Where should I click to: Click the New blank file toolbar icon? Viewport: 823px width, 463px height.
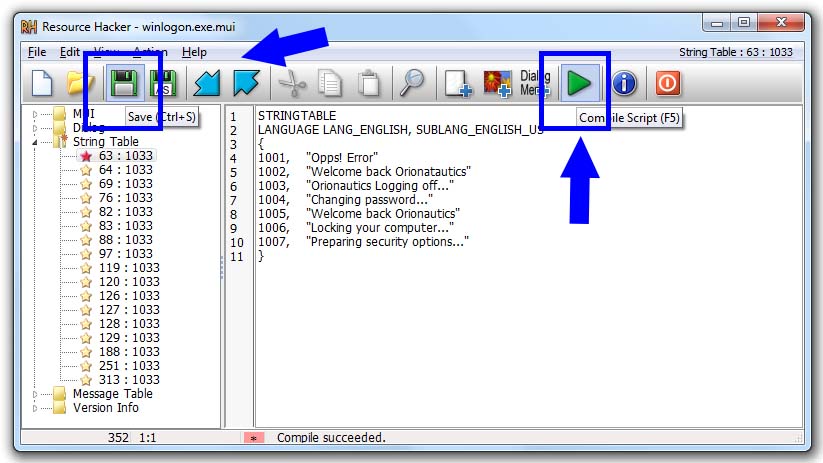(42, 83)
